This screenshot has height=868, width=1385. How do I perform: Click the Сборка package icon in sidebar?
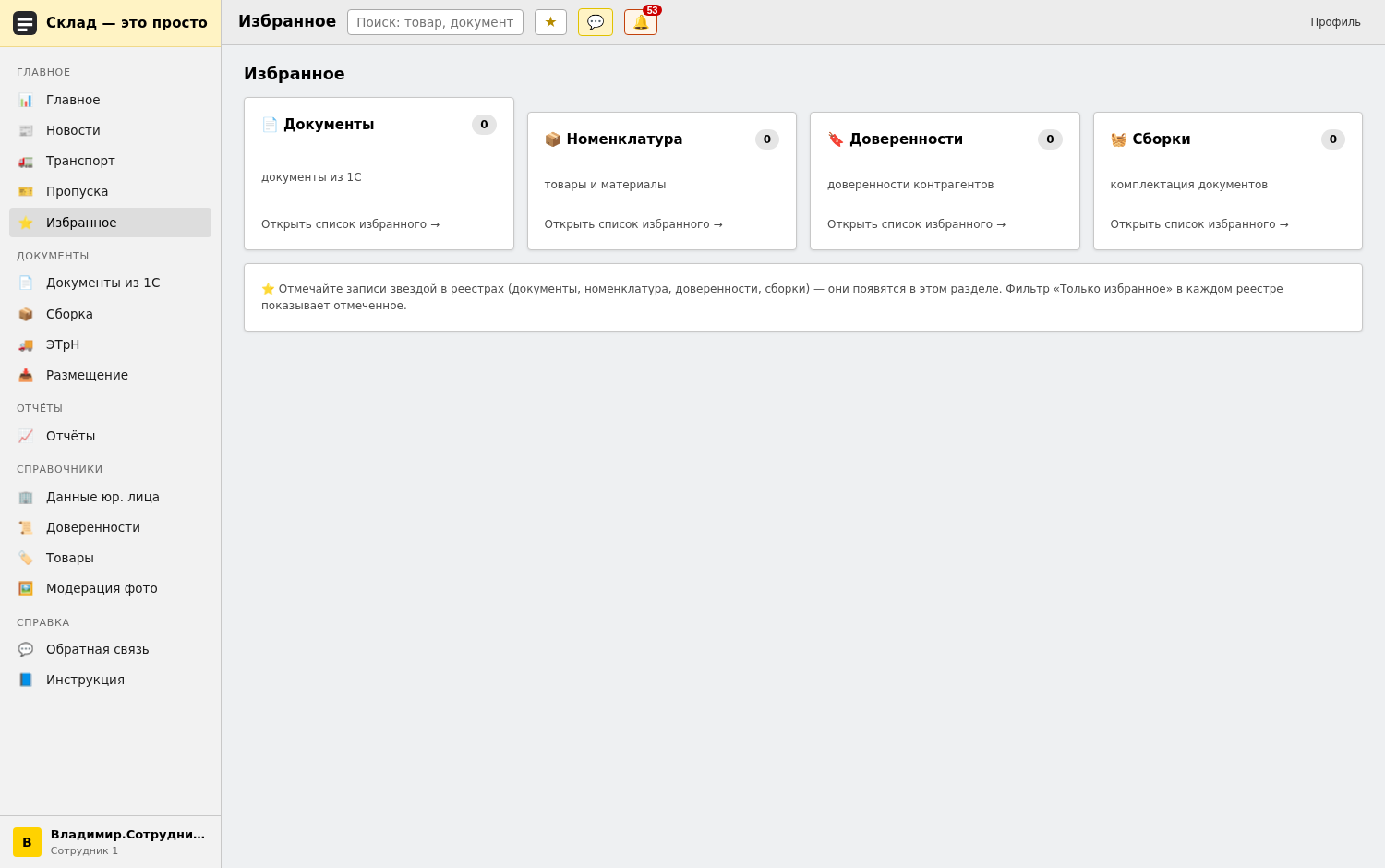tap(26, 314)
